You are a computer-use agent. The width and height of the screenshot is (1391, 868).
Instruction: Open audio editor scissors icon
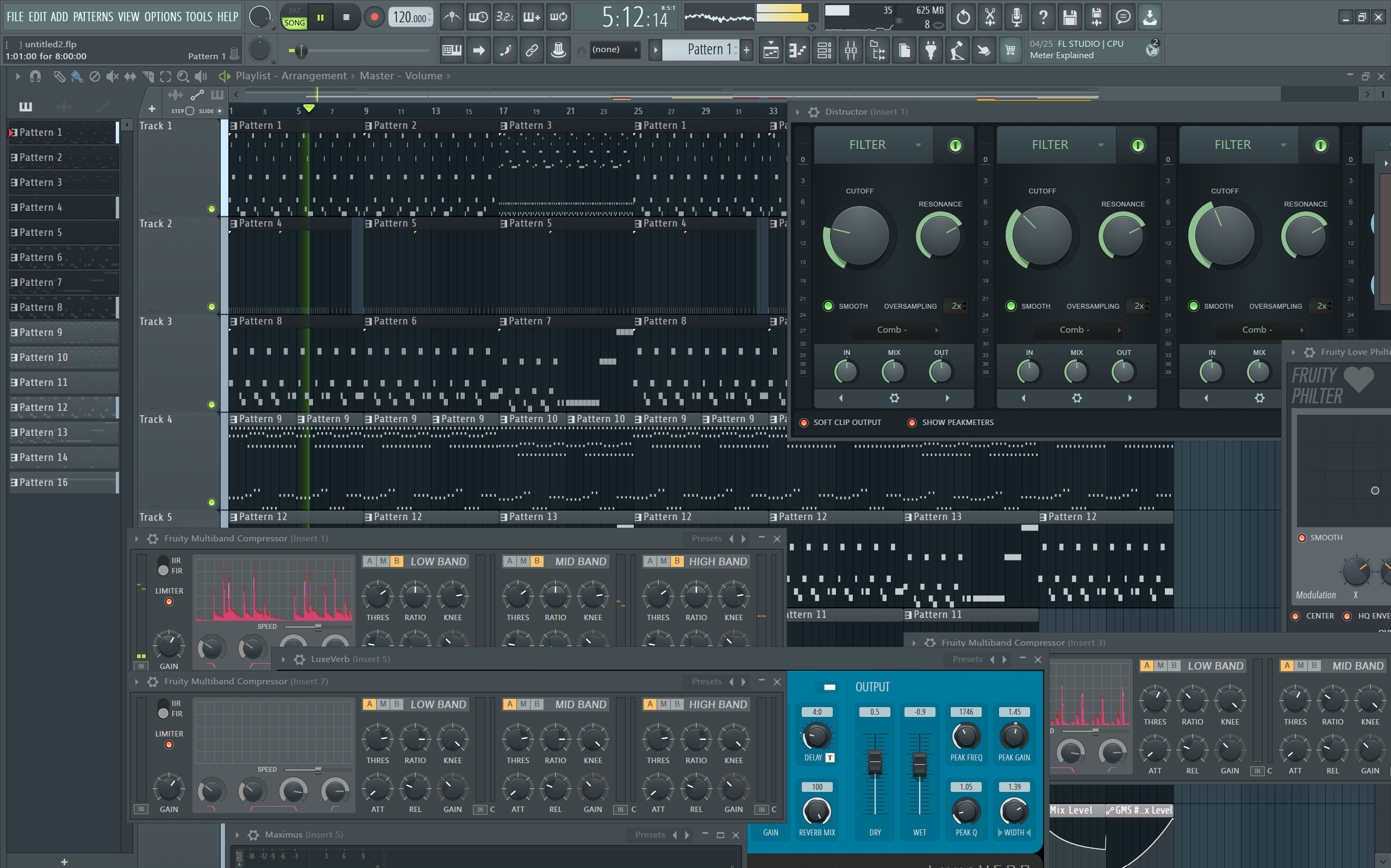[990, 17]
